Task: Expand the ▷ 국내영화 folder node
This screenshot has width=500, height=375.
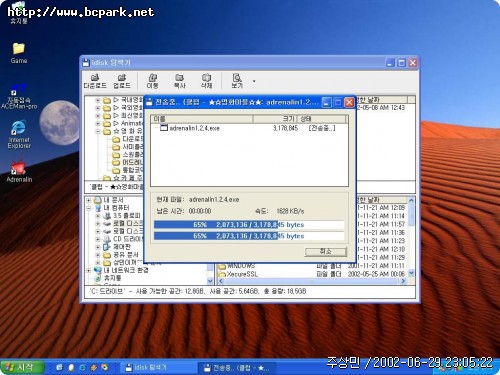Action: click(98, 100)
